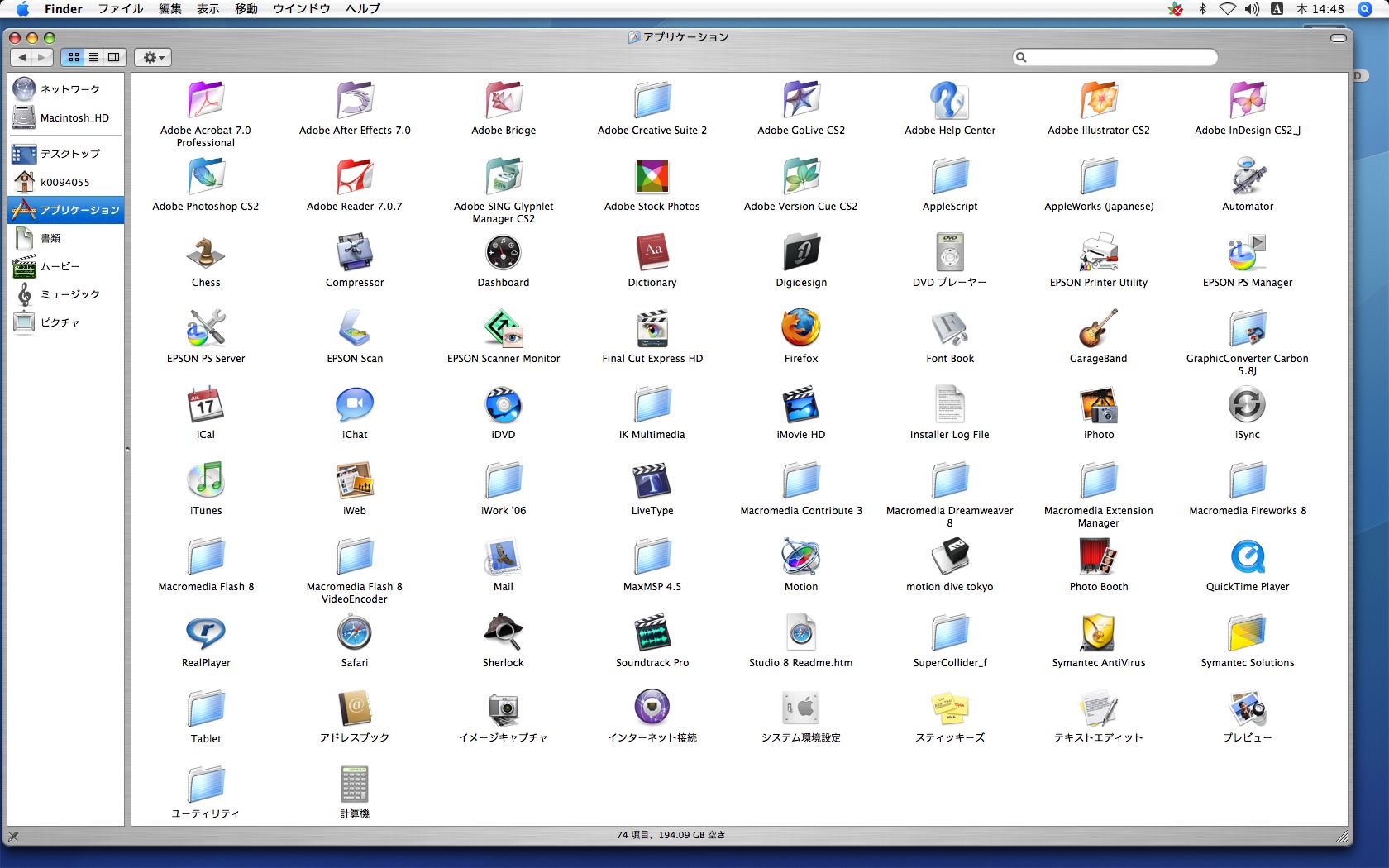1389x868 pixels.
Task: Select the QuickTime Player icon
Action: (x=1248, y=557)
